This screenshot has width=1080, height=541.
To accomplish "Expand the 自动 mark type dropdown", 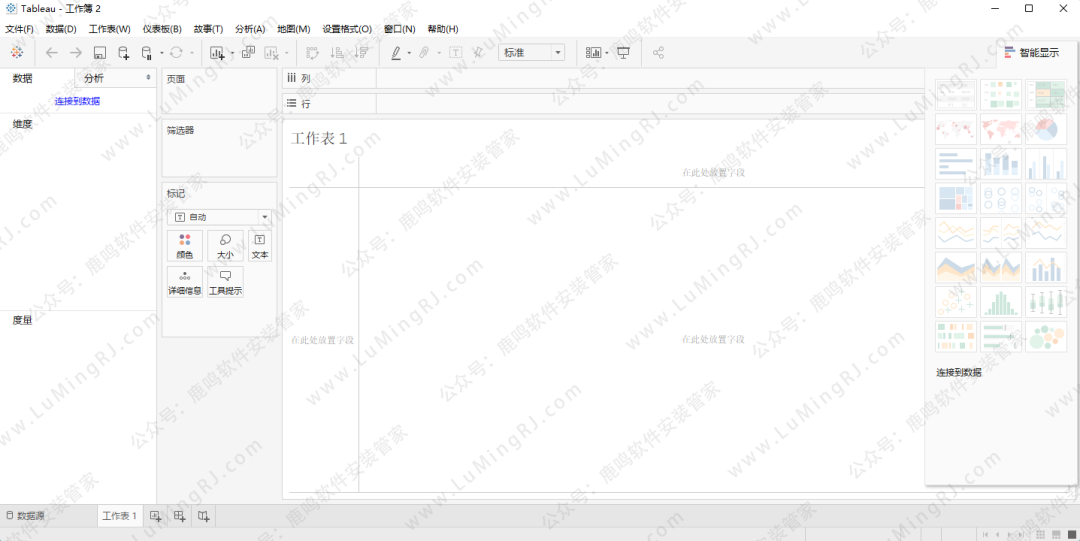I will click(219, 217).
